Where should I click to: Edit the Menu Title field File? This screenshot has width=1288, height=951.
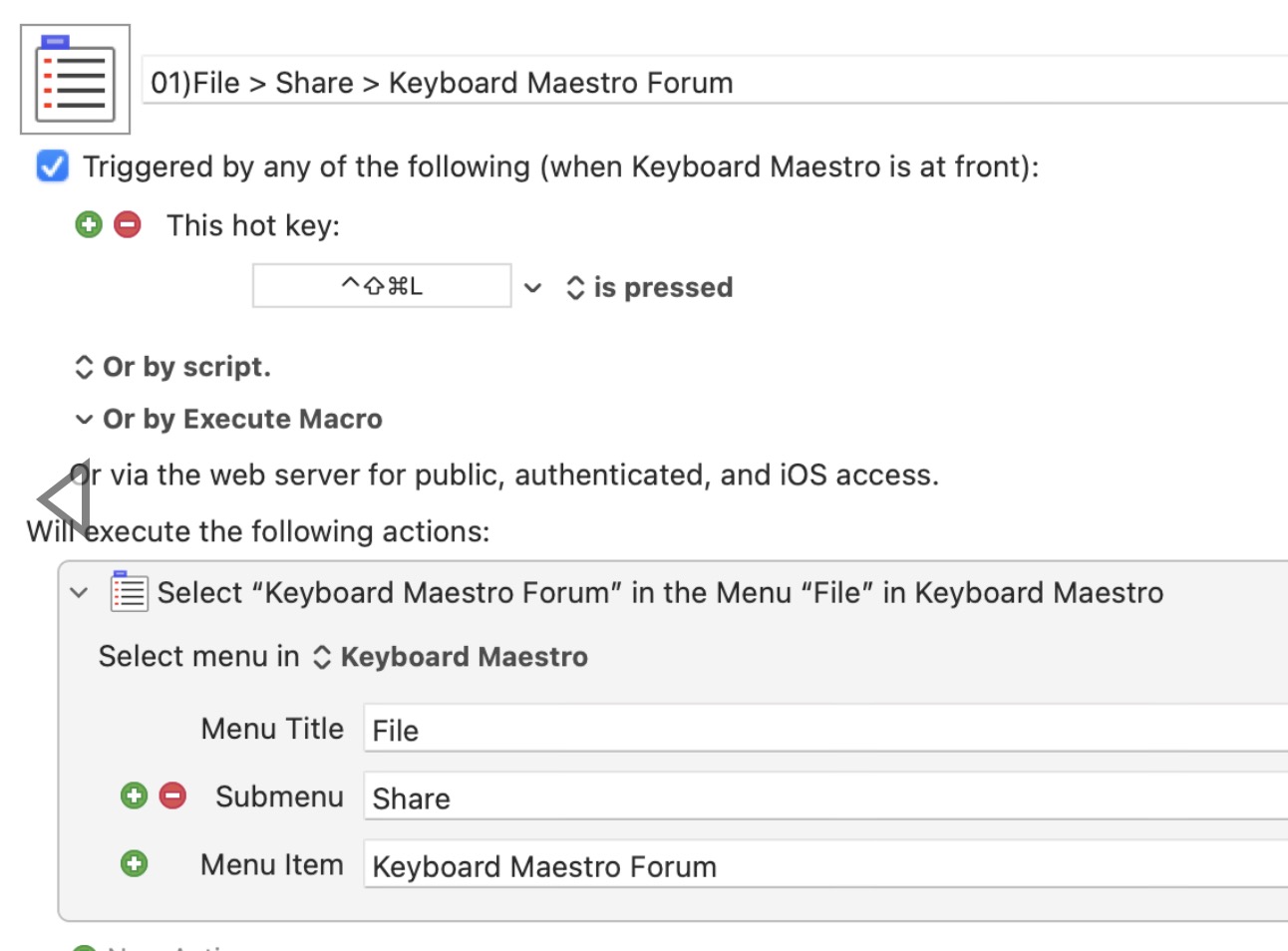click(x=825, y=730)
